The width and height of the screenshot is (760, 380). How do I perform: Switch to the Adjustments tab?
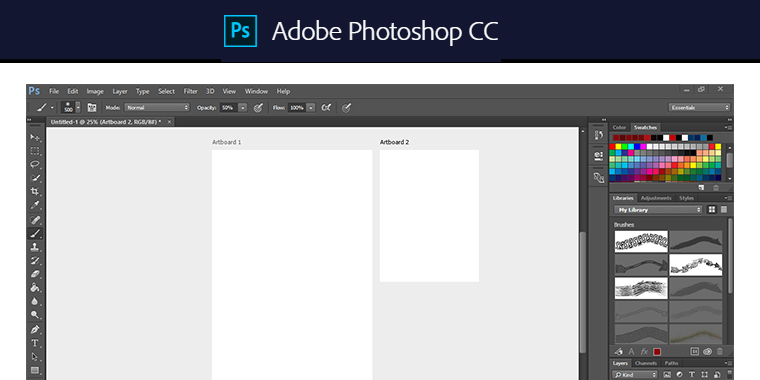coord(656,198)
